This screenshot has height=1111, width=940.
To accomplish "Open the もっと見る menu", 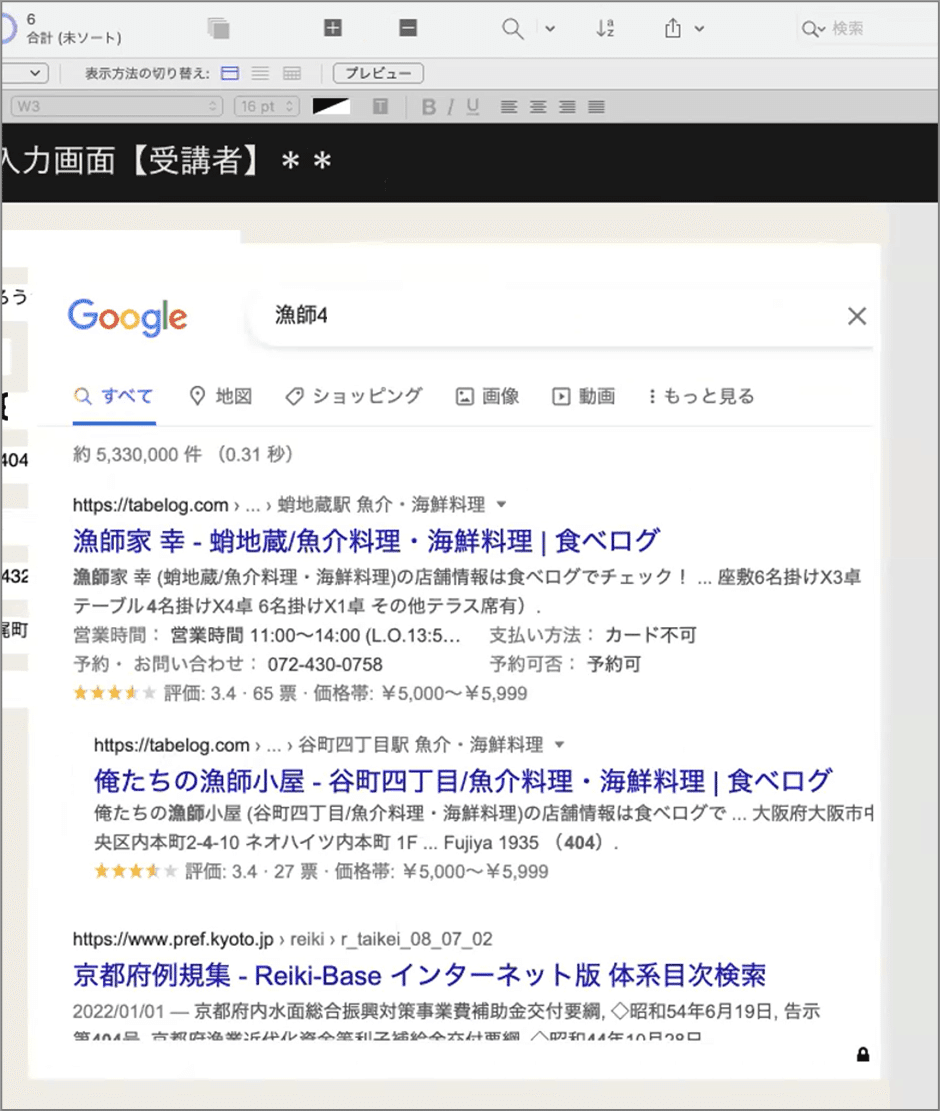I will tap(701, 396).
